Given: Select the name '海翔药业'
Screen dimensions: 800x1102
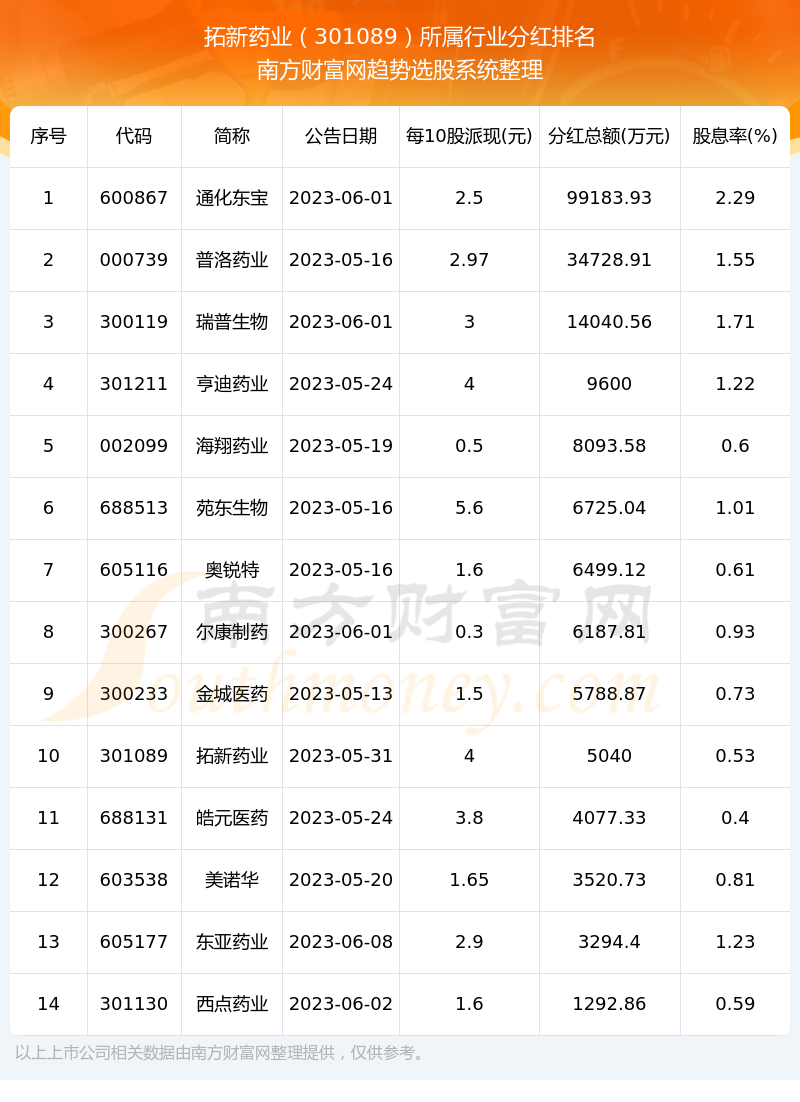Looking at the screenshot, I should [x=232, y=446].
